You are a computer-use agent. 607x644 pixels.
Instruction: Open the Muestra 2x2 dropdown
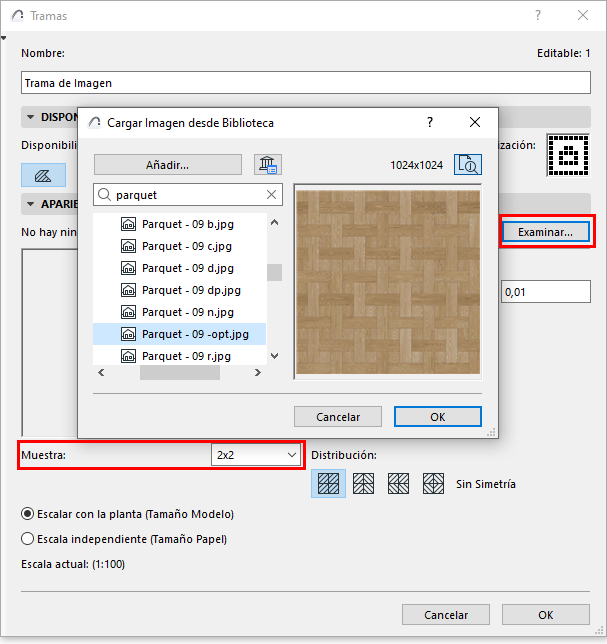click(x=256, y=455)
